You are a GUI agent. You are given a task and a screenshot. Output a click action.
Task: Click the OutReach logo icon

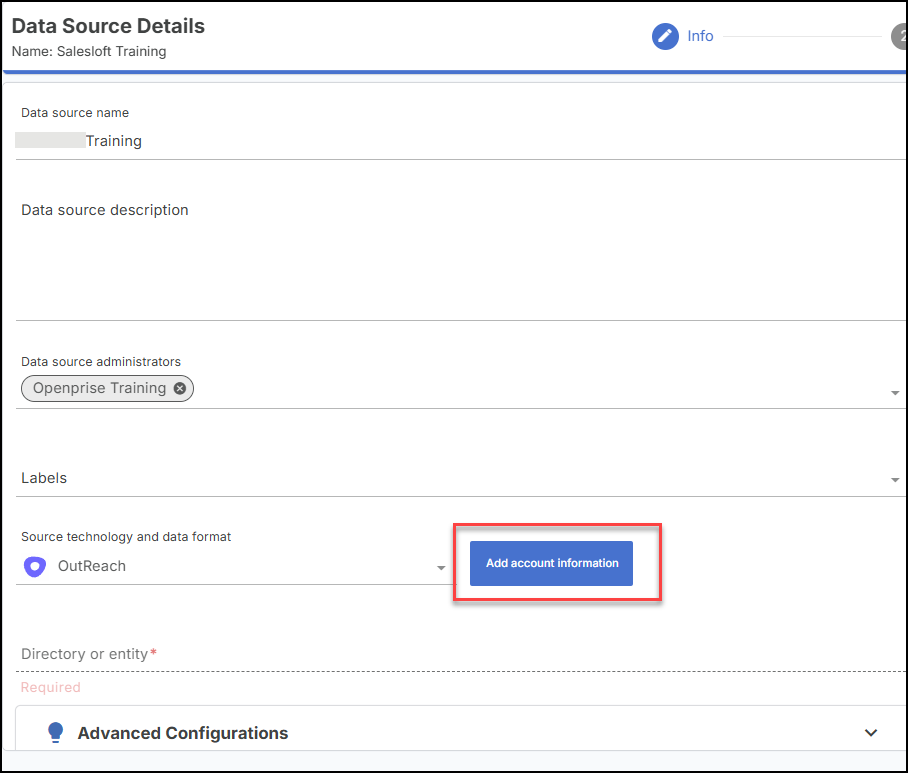(x=35, y=566)
